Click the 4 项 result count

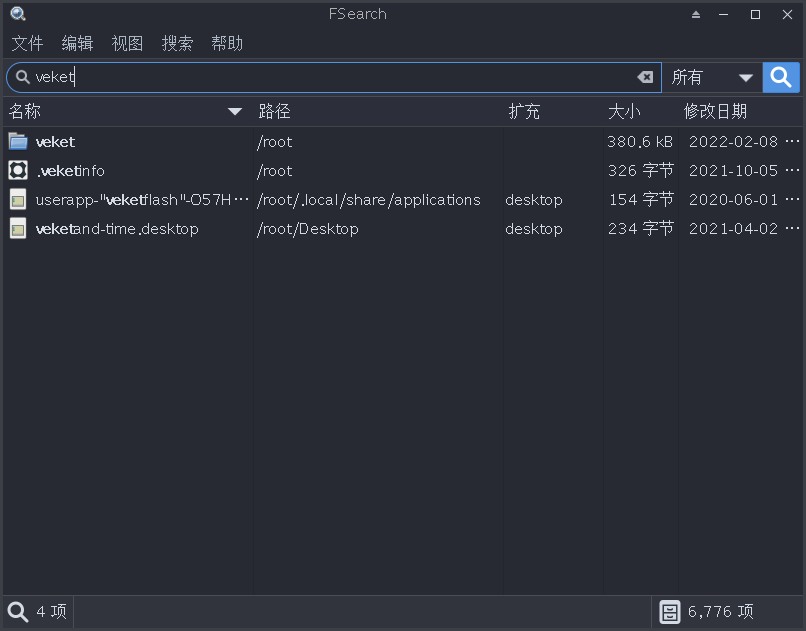(51, 611)
